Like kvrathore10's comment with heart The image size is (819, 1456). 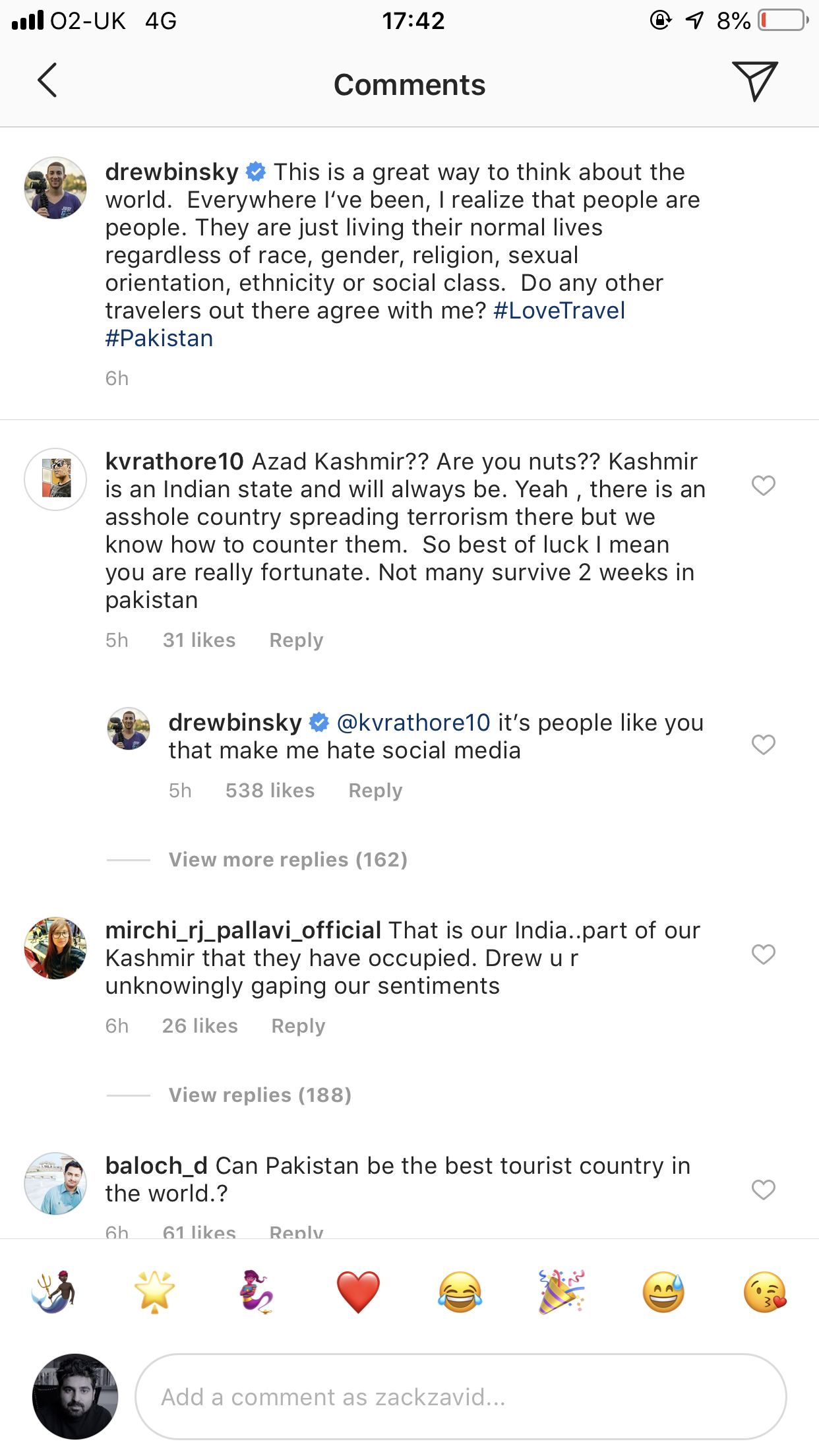[x=763, y=486]
